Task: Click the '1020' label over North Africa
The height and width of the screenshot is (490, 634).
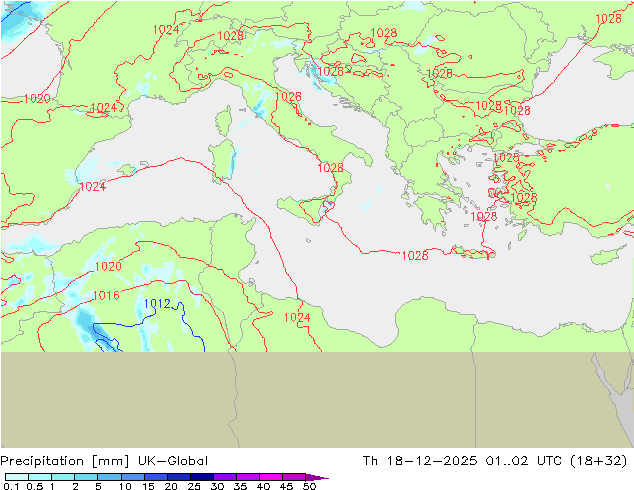Action: click(x=108, y=266)
